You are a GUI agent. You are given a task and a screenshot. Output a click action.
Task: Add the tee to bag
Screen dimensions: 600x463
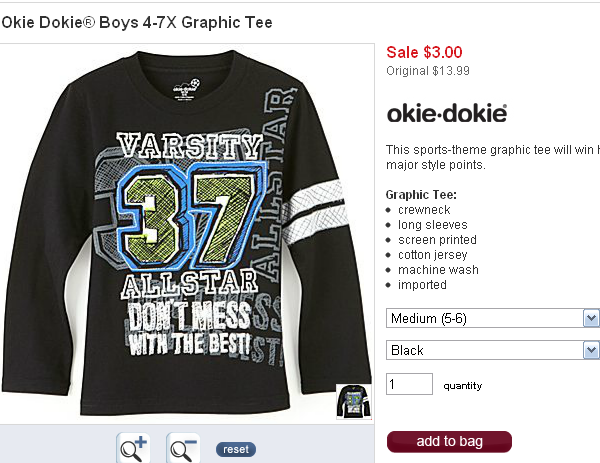click(449, 442)
